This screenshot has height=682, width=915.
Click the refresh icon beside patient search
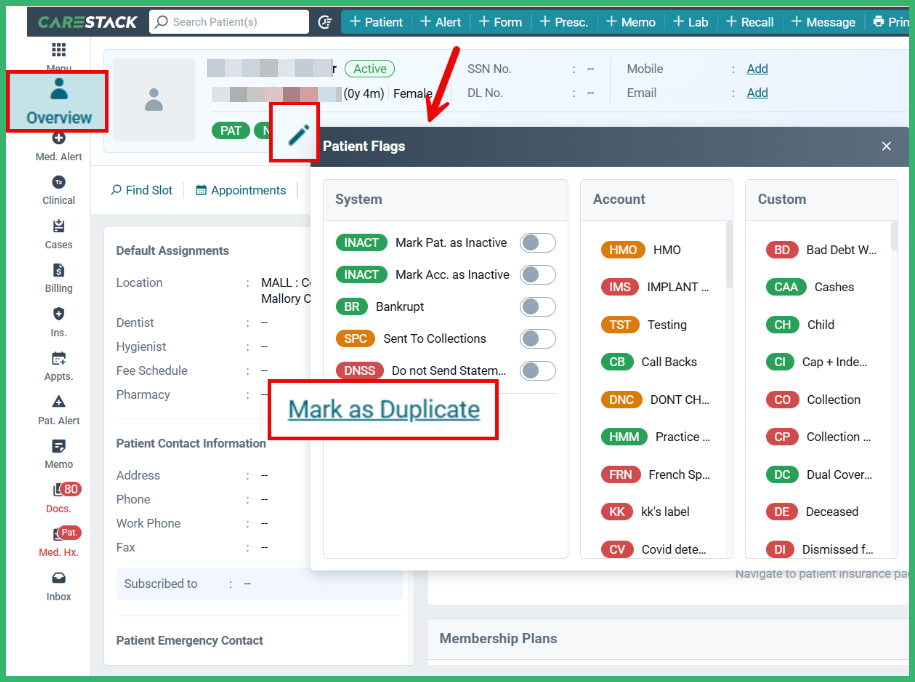pos(325,20)
